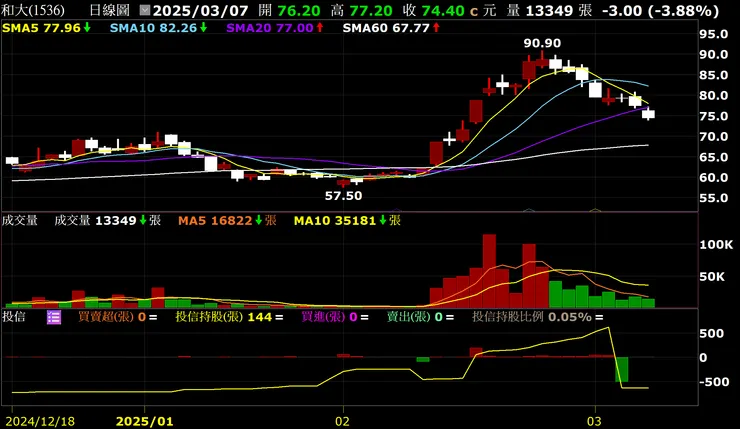Image resolution: width=740 pixels, height=429 pixels.
Task: Click the MA10 35181 volume average label
Action: 347,220
